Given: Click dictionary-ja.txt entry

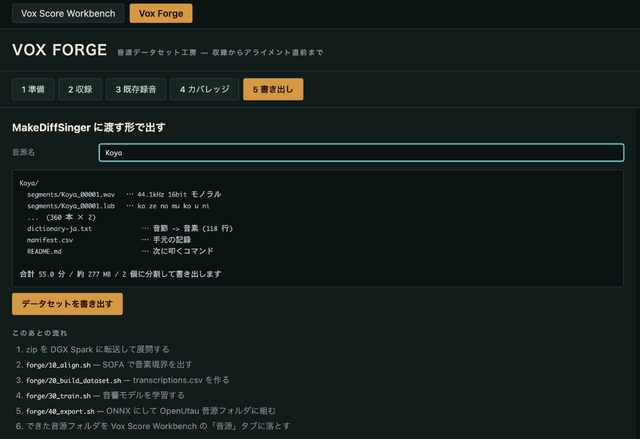Looking at the screenshot, I should pyautogui.click(x=60, y=229).
